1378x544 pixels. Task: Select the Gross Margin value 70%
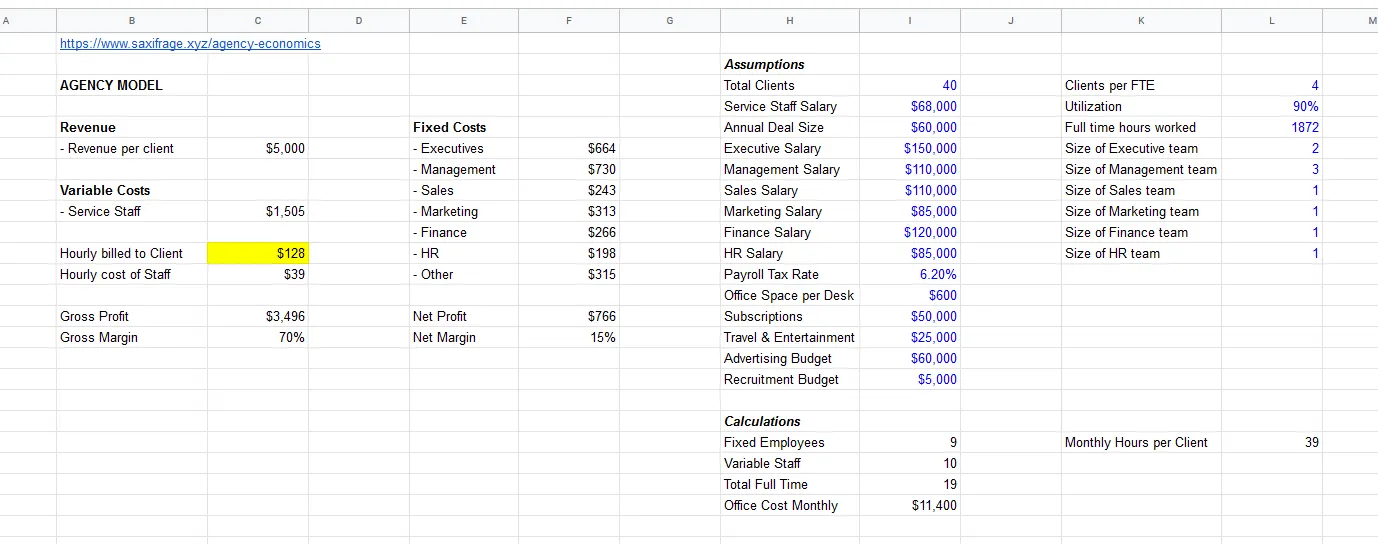258,338
